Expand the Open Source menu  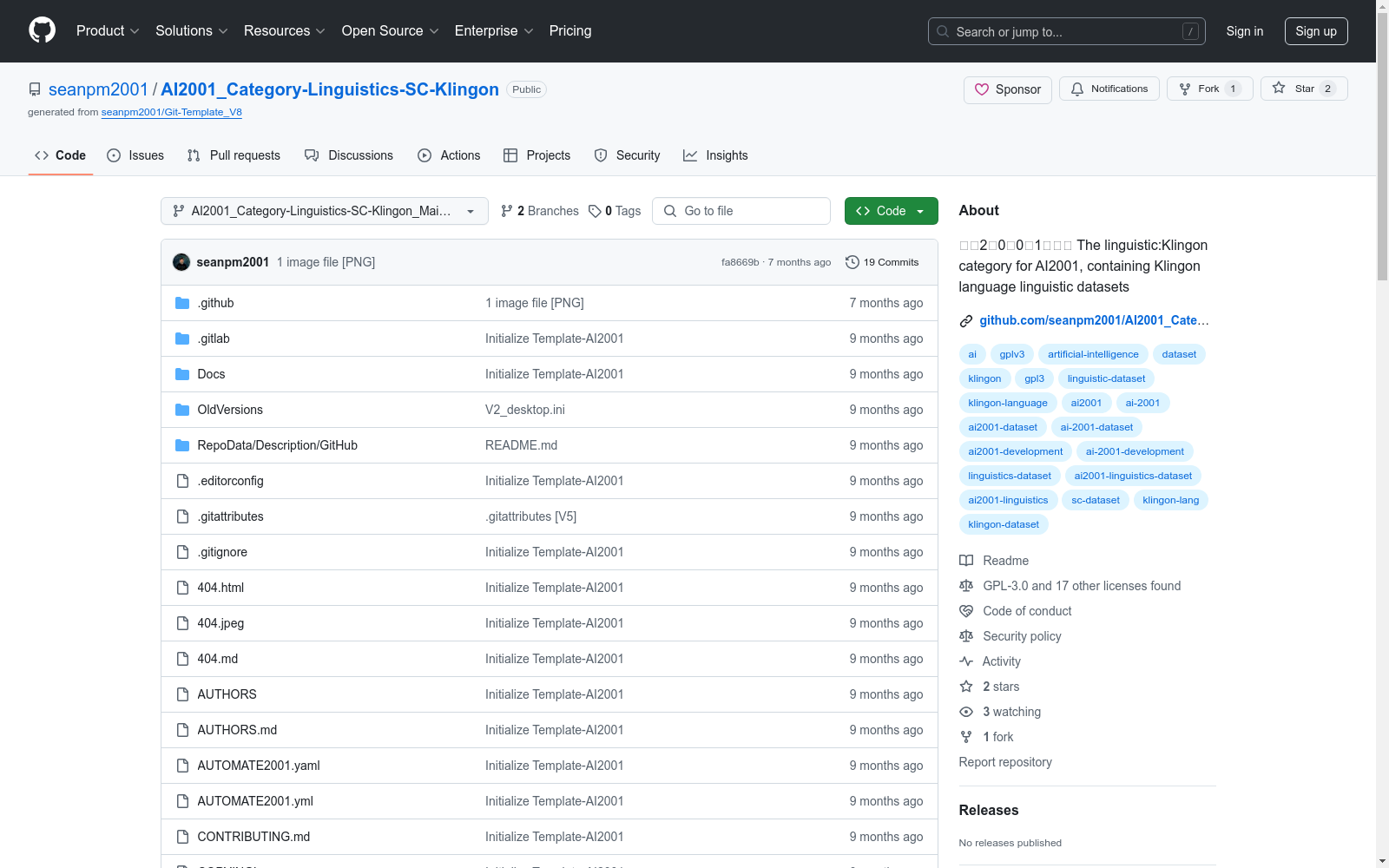pos(391,30)
